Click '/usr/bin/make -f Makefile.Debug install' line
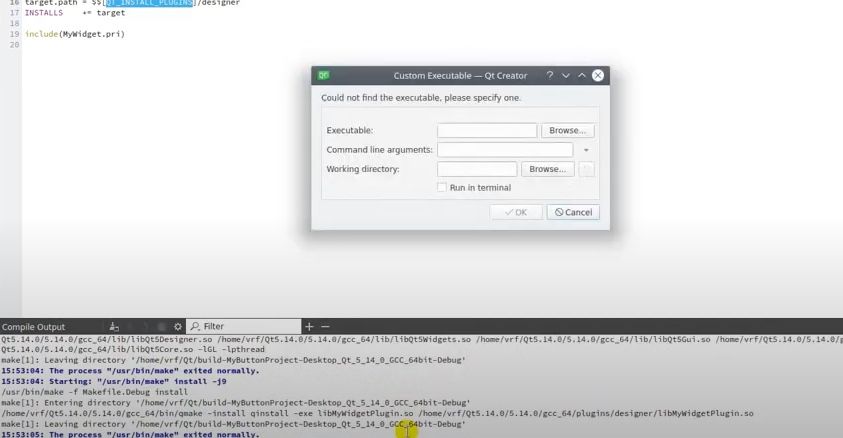843x438 pixels. tap(95, 392)
